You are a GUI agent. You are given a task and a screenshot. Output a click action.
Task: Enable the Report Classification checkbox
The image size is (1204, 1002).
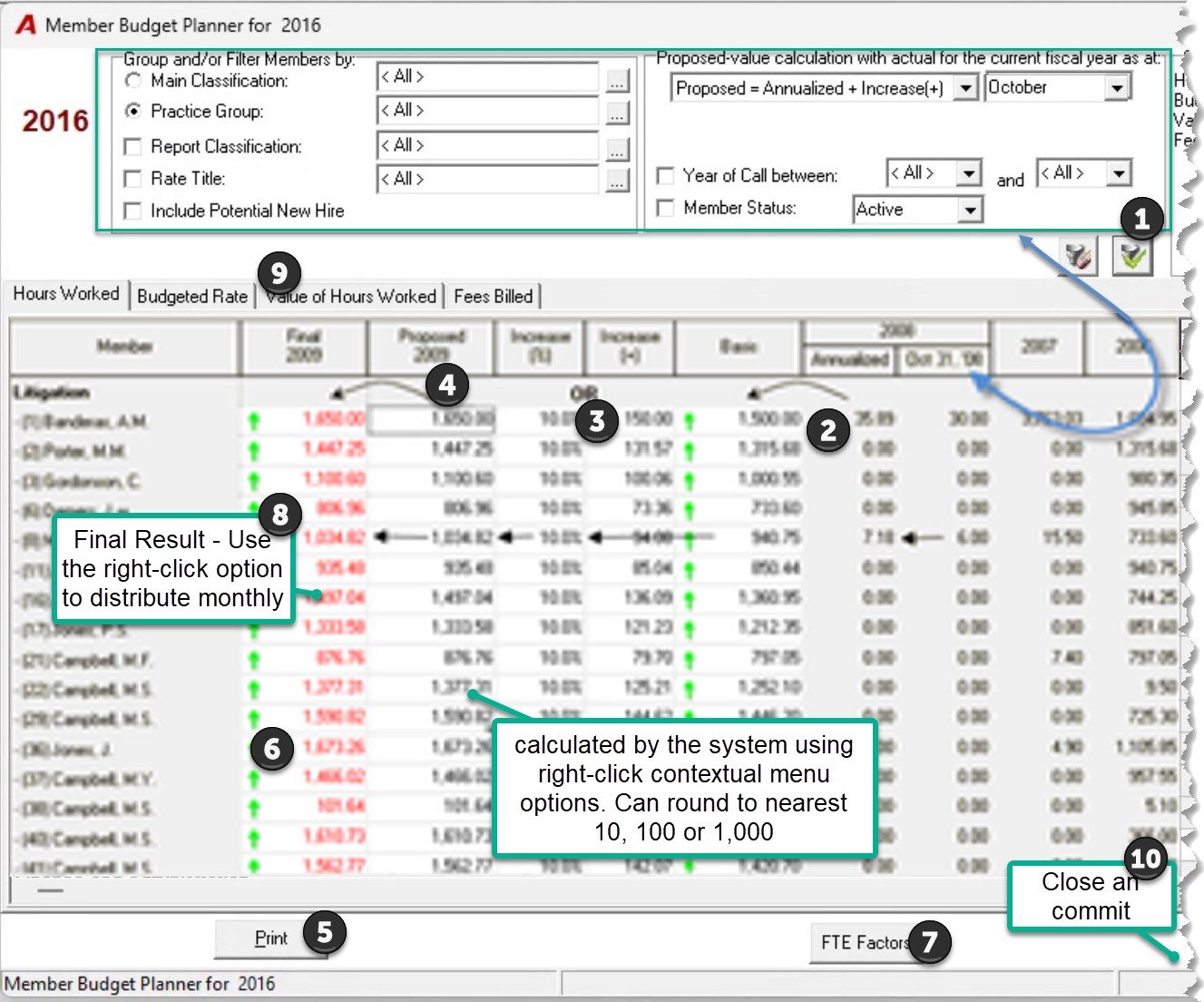click(132, 146)
